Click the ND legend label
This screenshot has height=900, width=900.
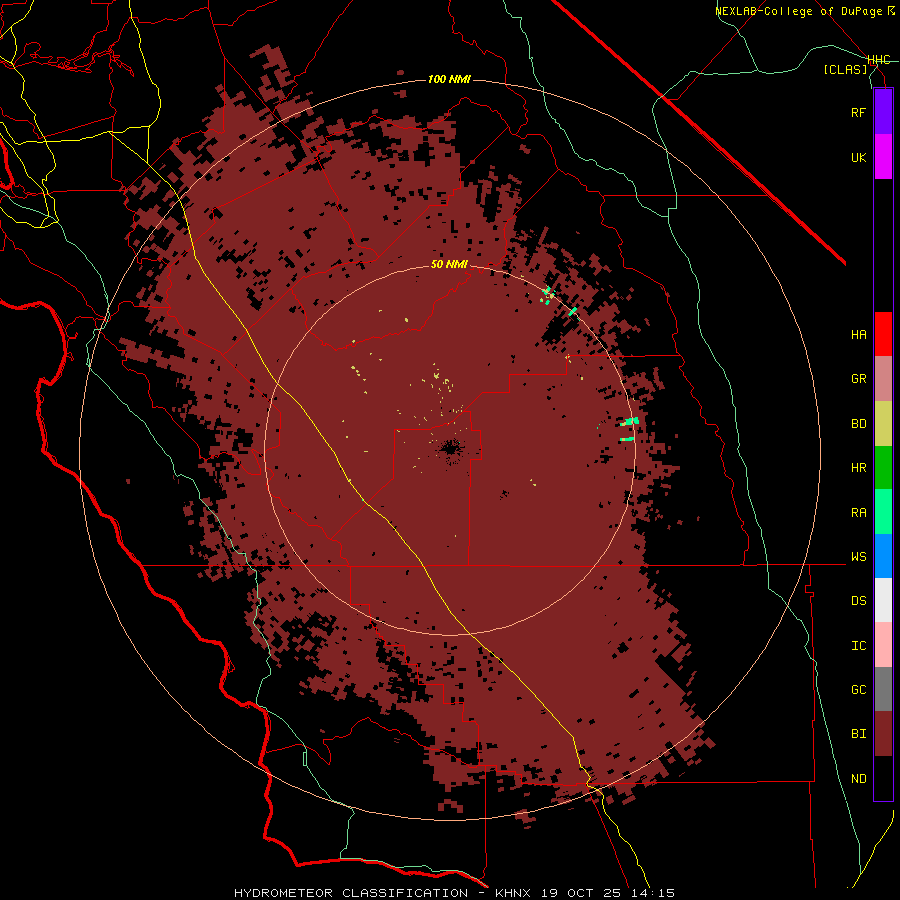pos(858,779)
